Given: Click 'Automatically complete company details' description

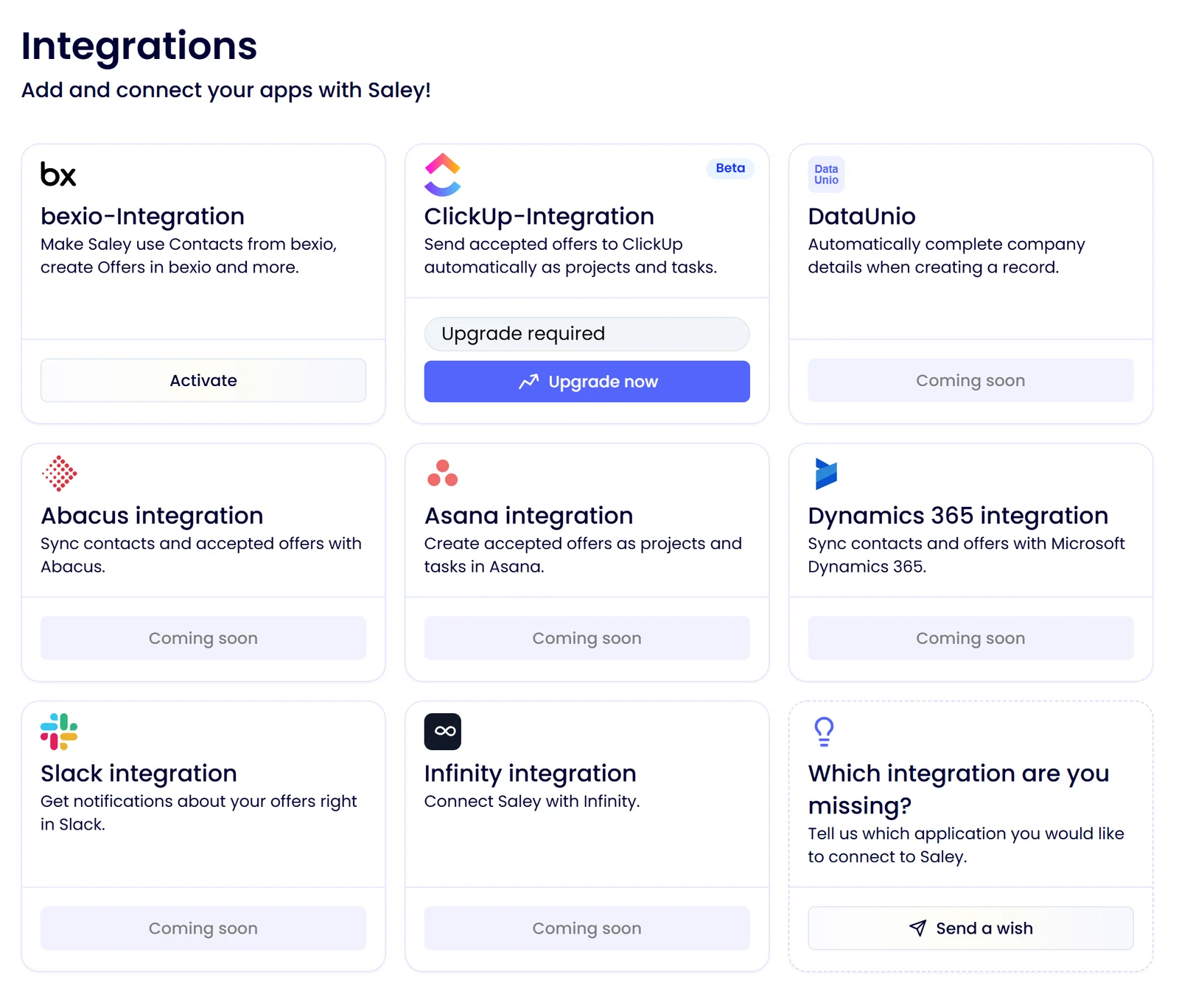Looking at the screenshot, I should tap(946, 256).
